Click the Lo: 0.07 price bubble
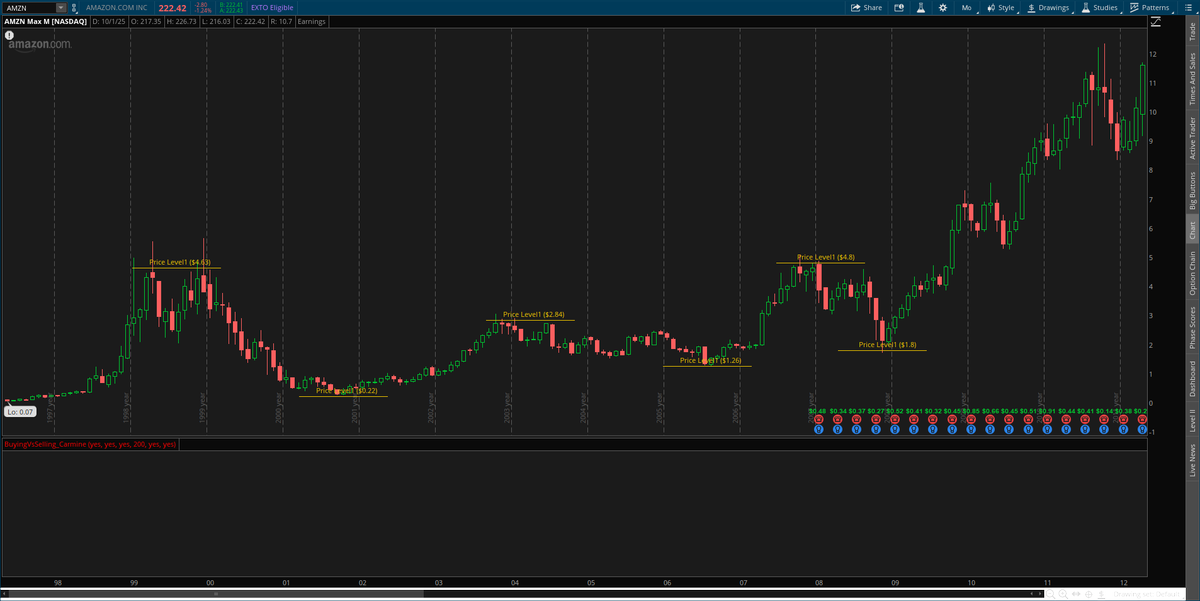This screenshot has height=601, width=1200. [x=19, y=412]
